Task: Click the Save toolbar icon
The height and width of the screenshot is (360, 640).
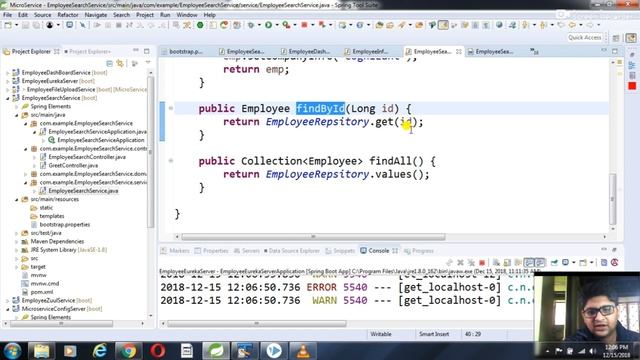Action: [x=25, y=25]
